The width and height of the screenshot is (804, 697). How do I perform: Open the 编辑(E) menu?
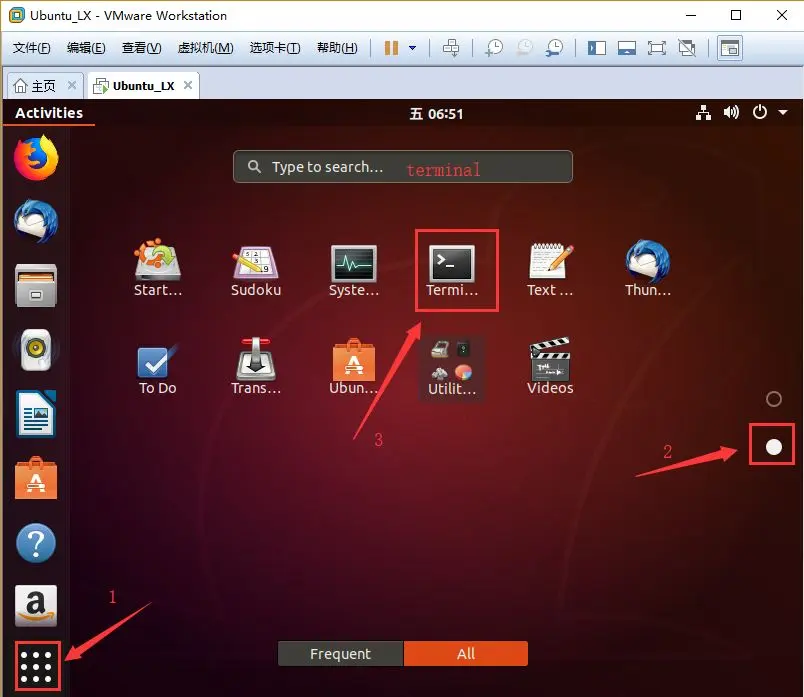tap(86, 48)
